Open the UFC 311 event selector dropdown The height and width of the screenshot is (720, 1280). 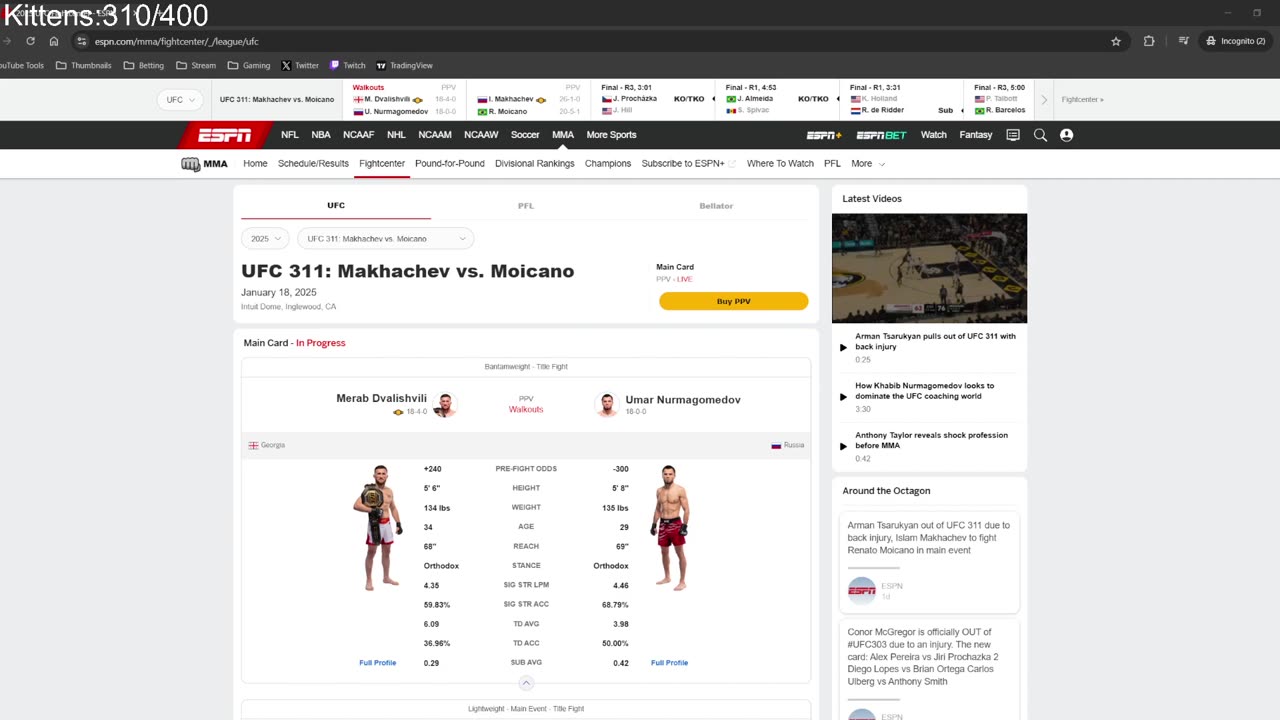pyautogui.click(x=385, y=239)
